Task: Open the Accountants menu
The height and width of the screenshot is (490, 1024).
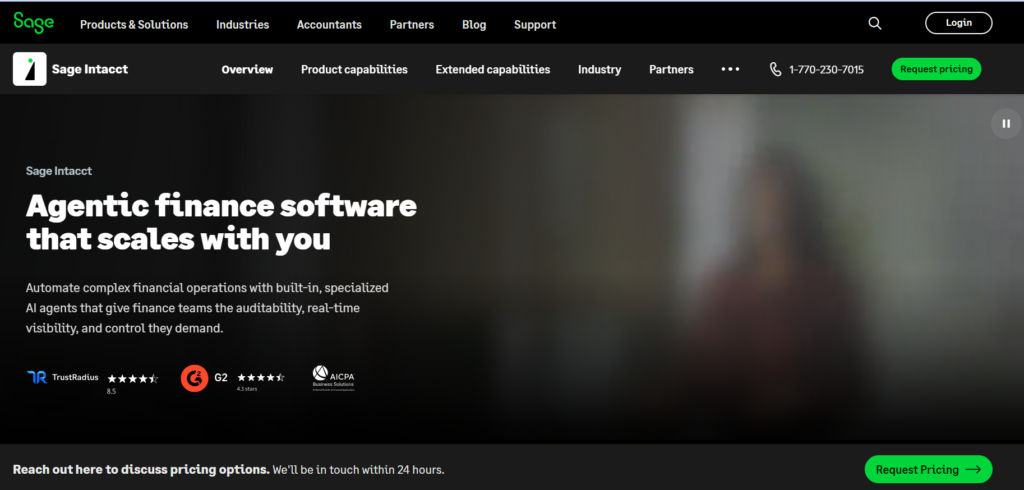Action: click(x=329, y=24)
